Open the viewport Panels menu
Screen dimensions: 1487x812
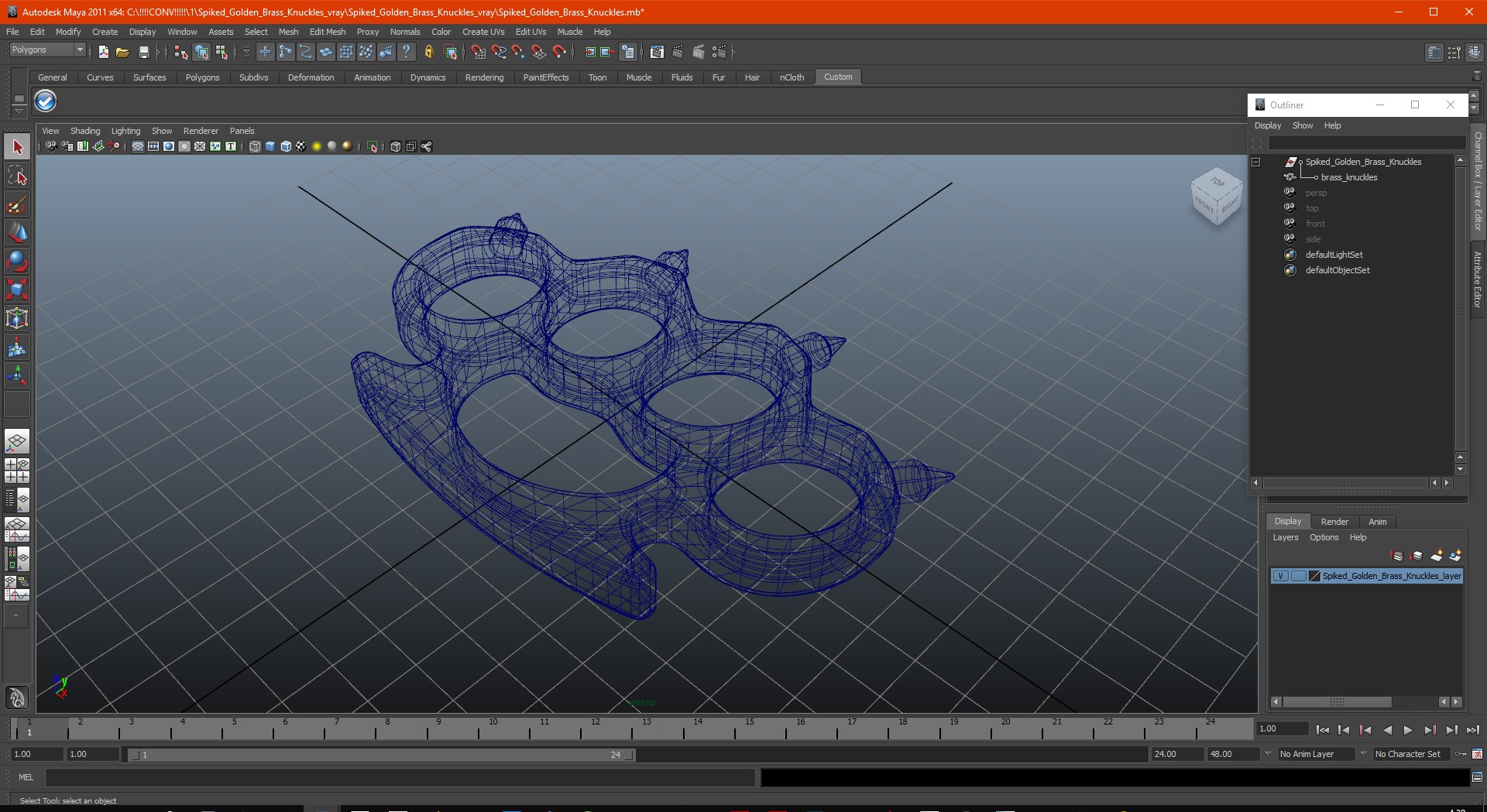(x=242, y=131)
